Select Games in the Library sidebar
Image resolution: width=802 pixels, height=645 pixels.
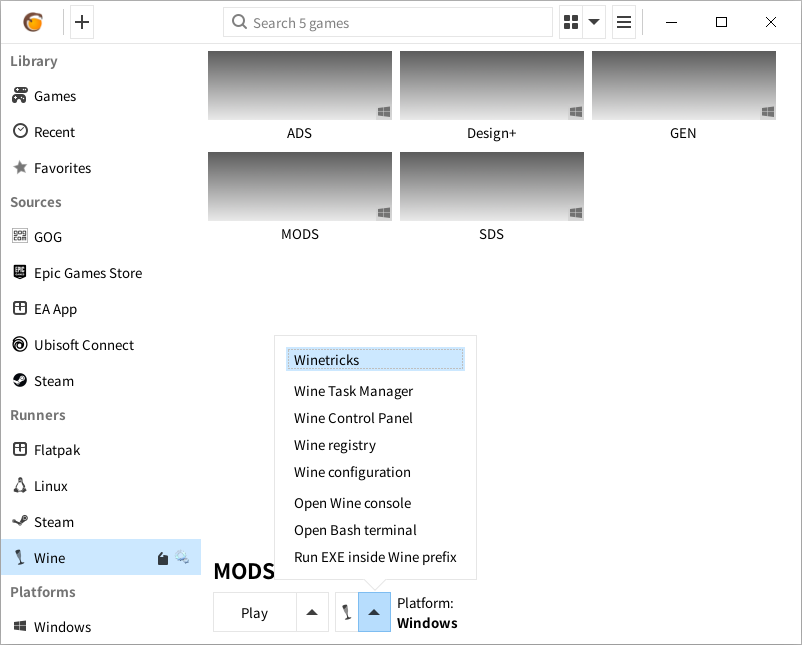pos(101,96)
